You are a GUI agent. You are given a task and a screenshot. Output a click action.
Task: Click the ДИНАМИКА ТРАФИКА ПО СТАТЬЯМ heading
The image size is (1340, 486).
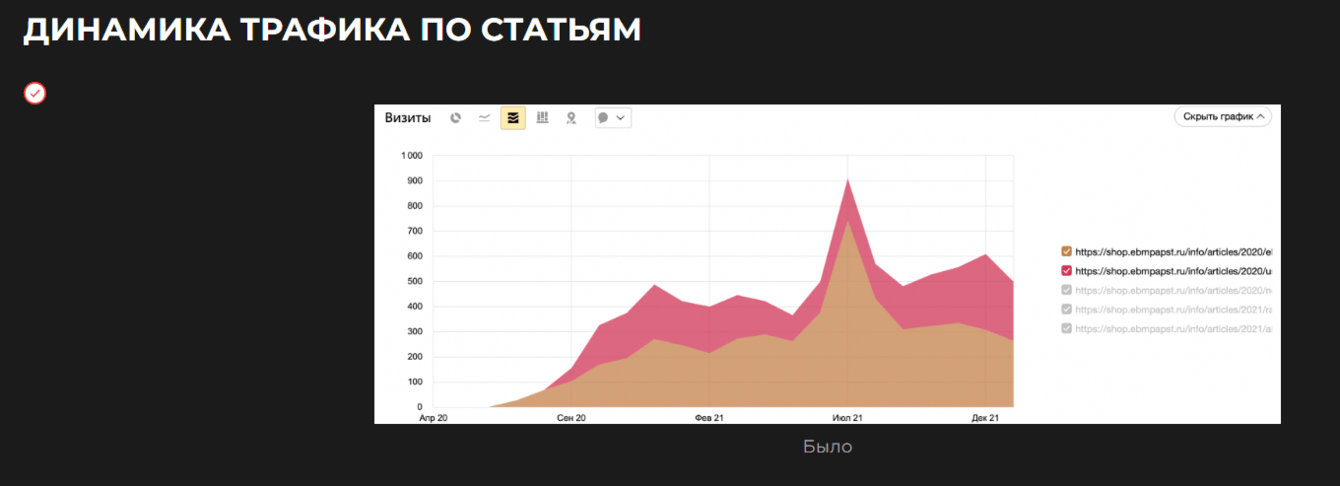(x=332, y=30)
